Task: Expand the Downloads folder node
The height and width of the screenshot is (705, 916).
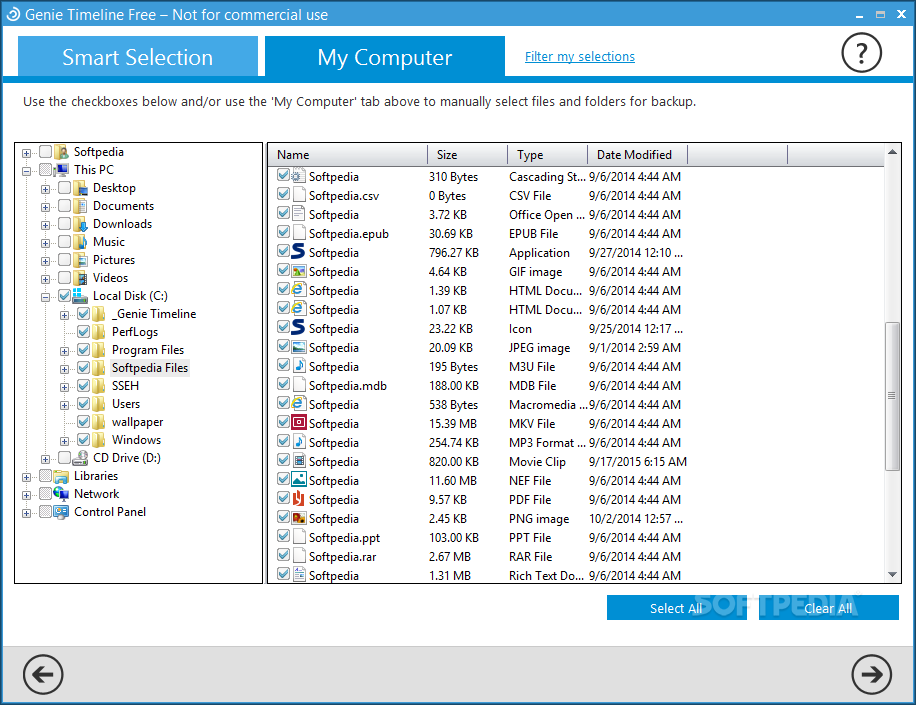Action: tap(45, 225)
